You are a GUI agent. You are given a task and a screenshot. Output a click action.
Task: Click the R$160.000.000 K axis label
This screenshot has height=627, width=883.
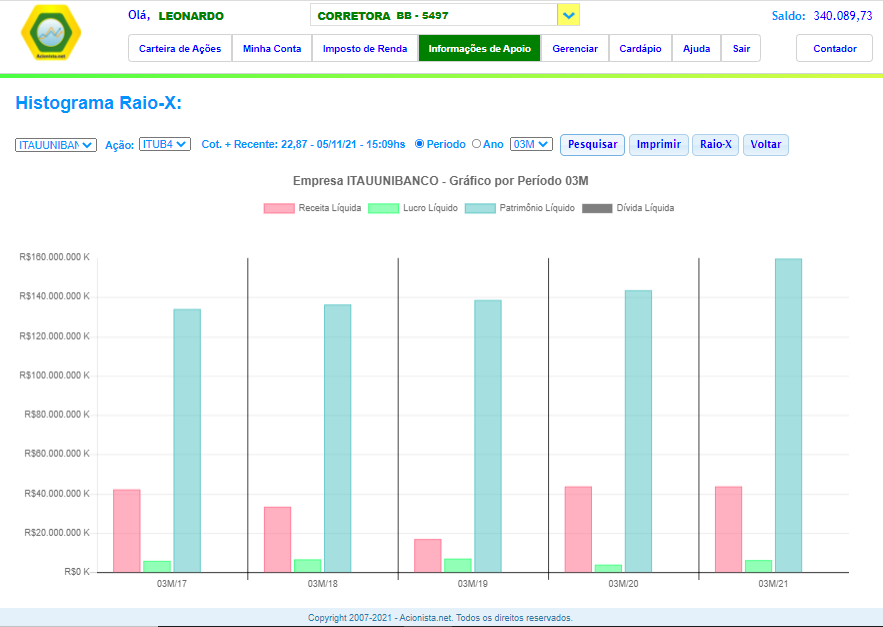tap(55, 257)
